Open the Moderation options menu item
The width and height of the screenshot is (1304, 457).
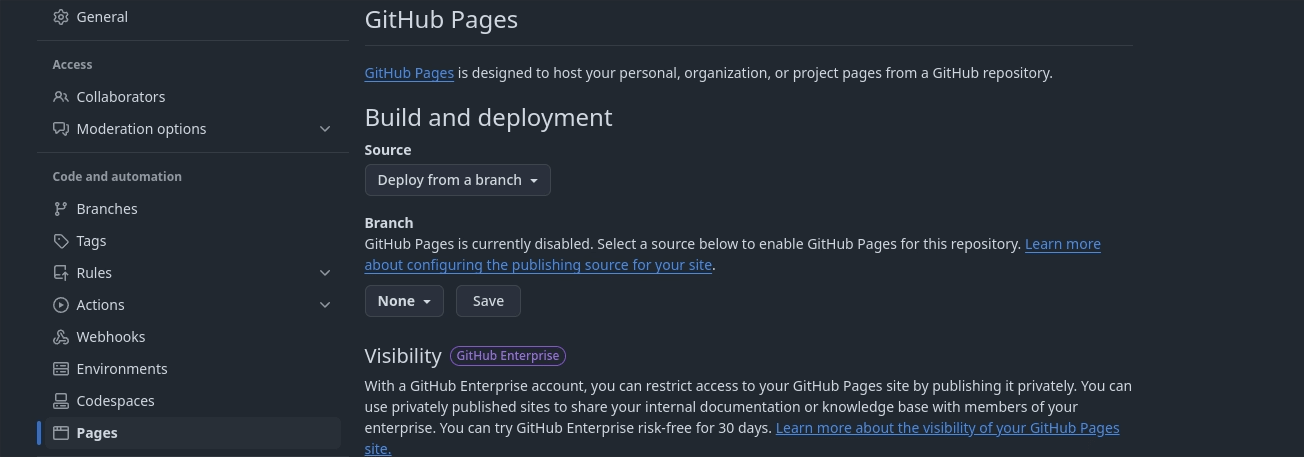pos(193,129)
